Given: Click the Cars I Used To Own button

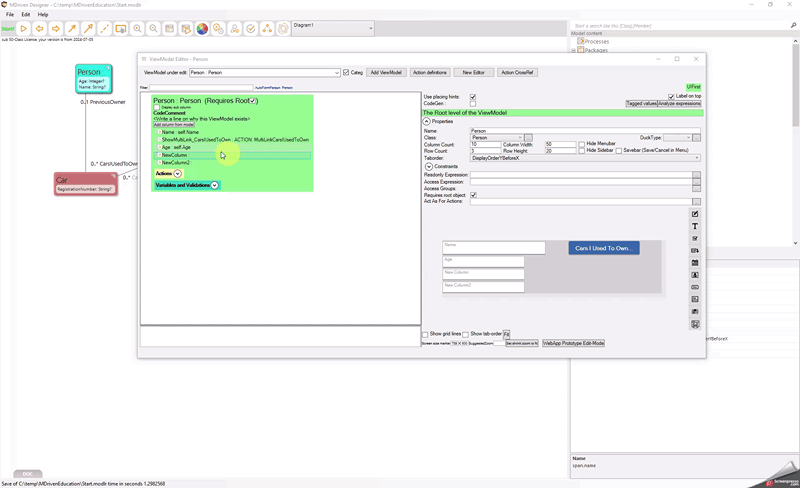Looking at the screenshot, I should coord(603,248).
